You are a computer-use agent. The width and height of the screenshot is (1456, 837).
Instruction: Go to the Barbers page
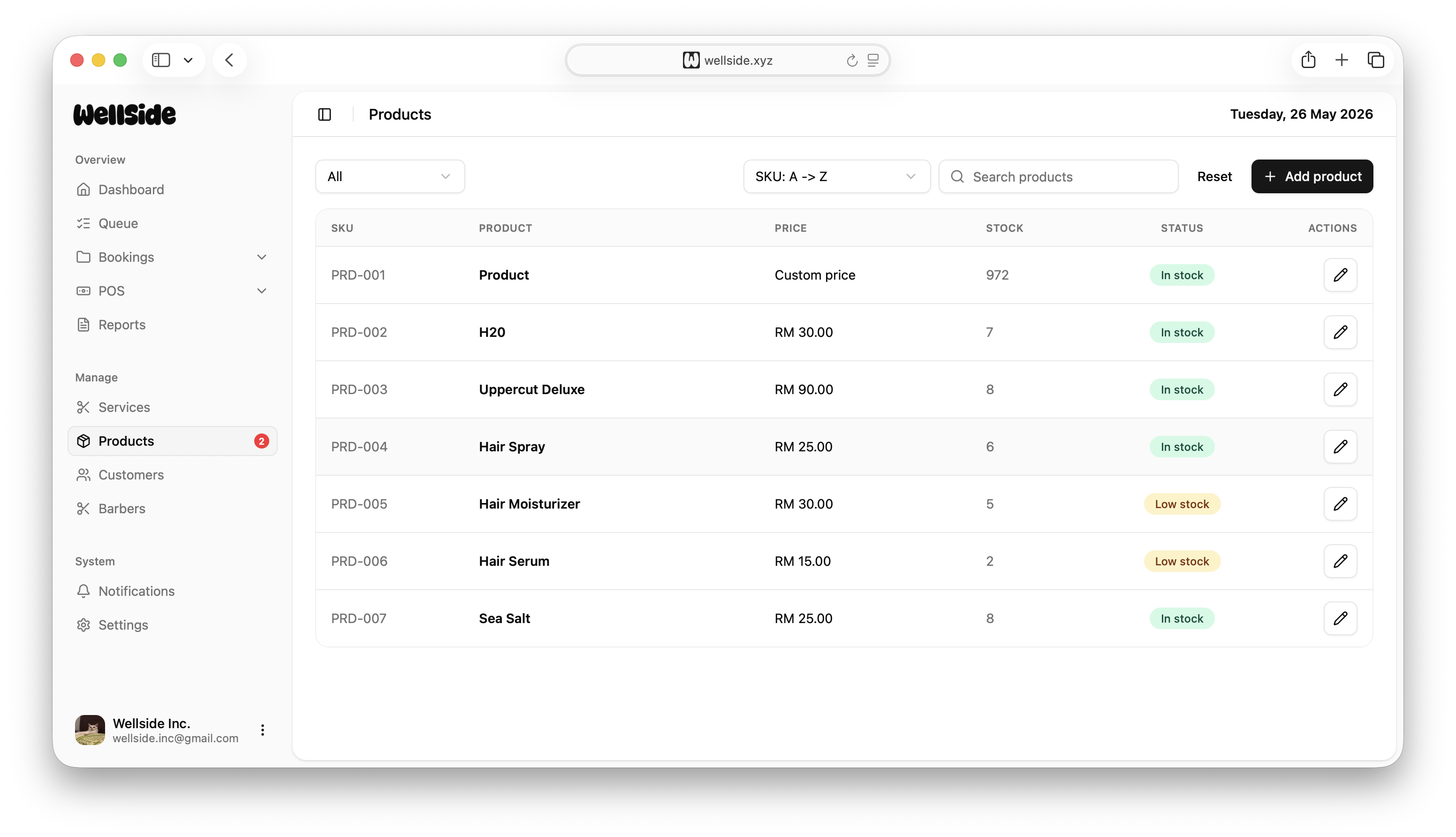tap(172, 509)
